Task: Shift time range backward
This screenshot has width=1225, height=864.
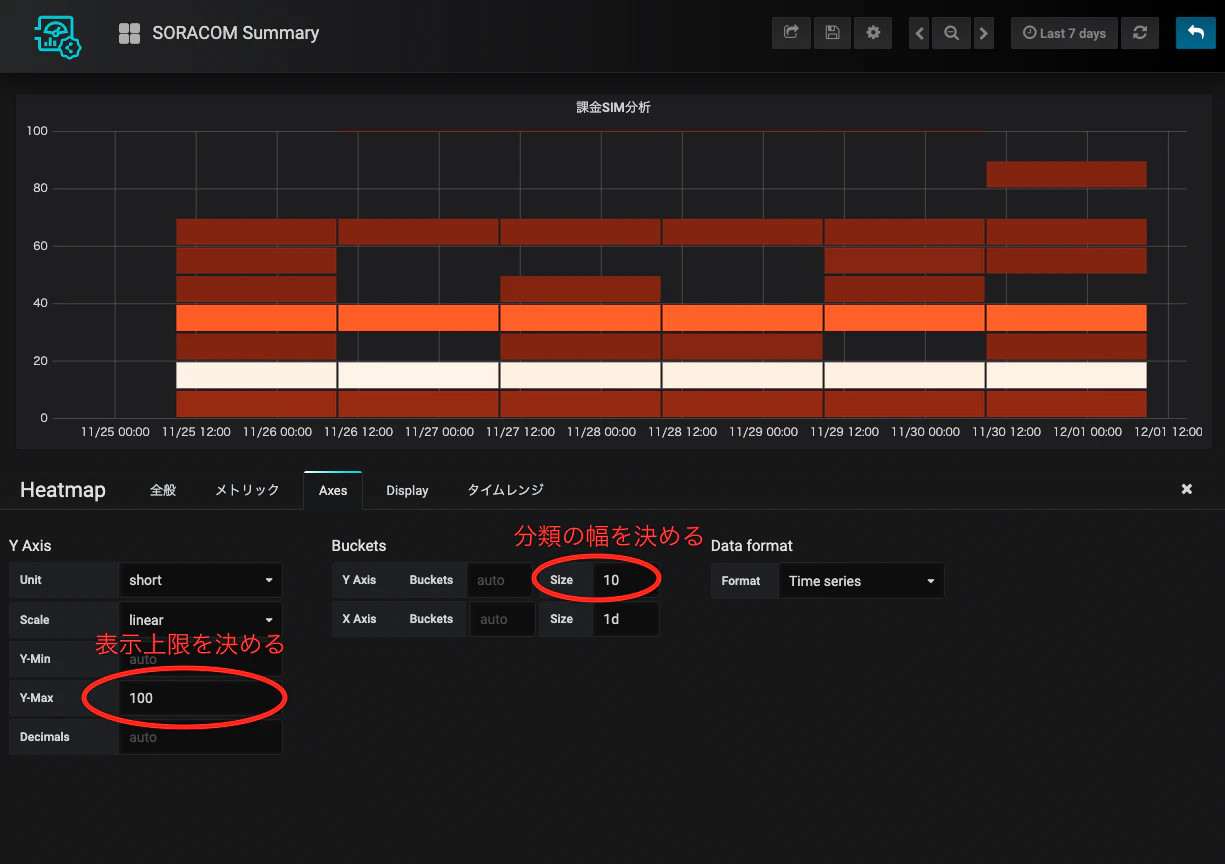Action: pyautogui.click(x=920, y=33)
